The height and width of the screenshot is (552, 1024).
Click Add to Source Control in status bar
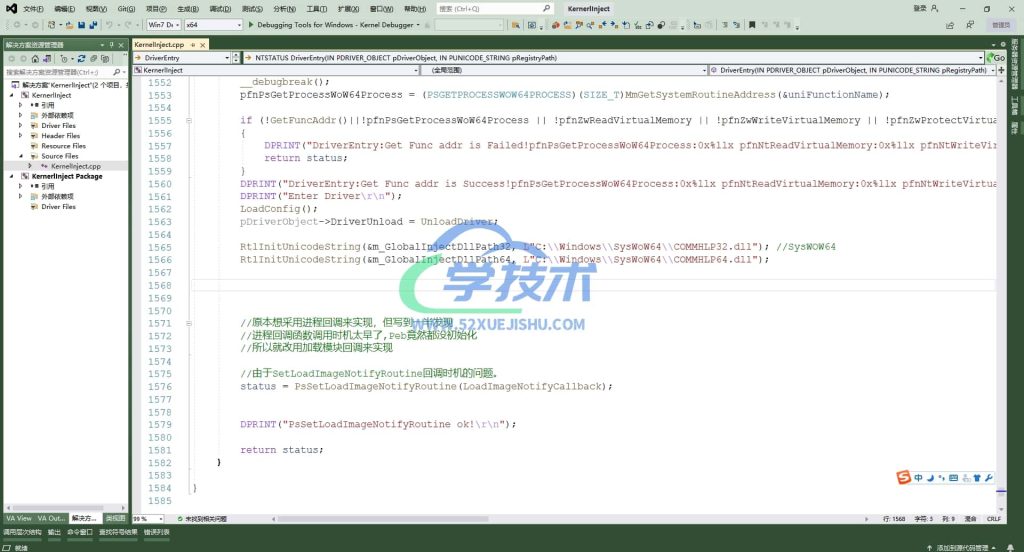point(961,547)
